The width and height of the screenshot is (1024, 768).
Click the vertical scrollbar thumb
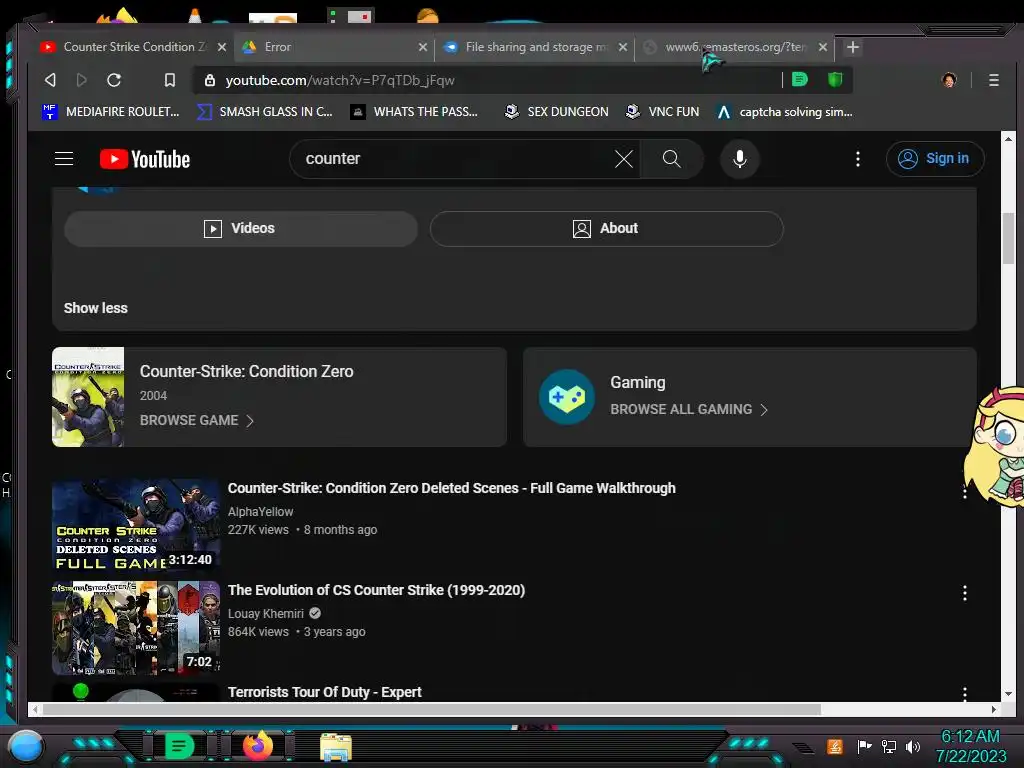pyautogui.click(x=1008, y=238)
